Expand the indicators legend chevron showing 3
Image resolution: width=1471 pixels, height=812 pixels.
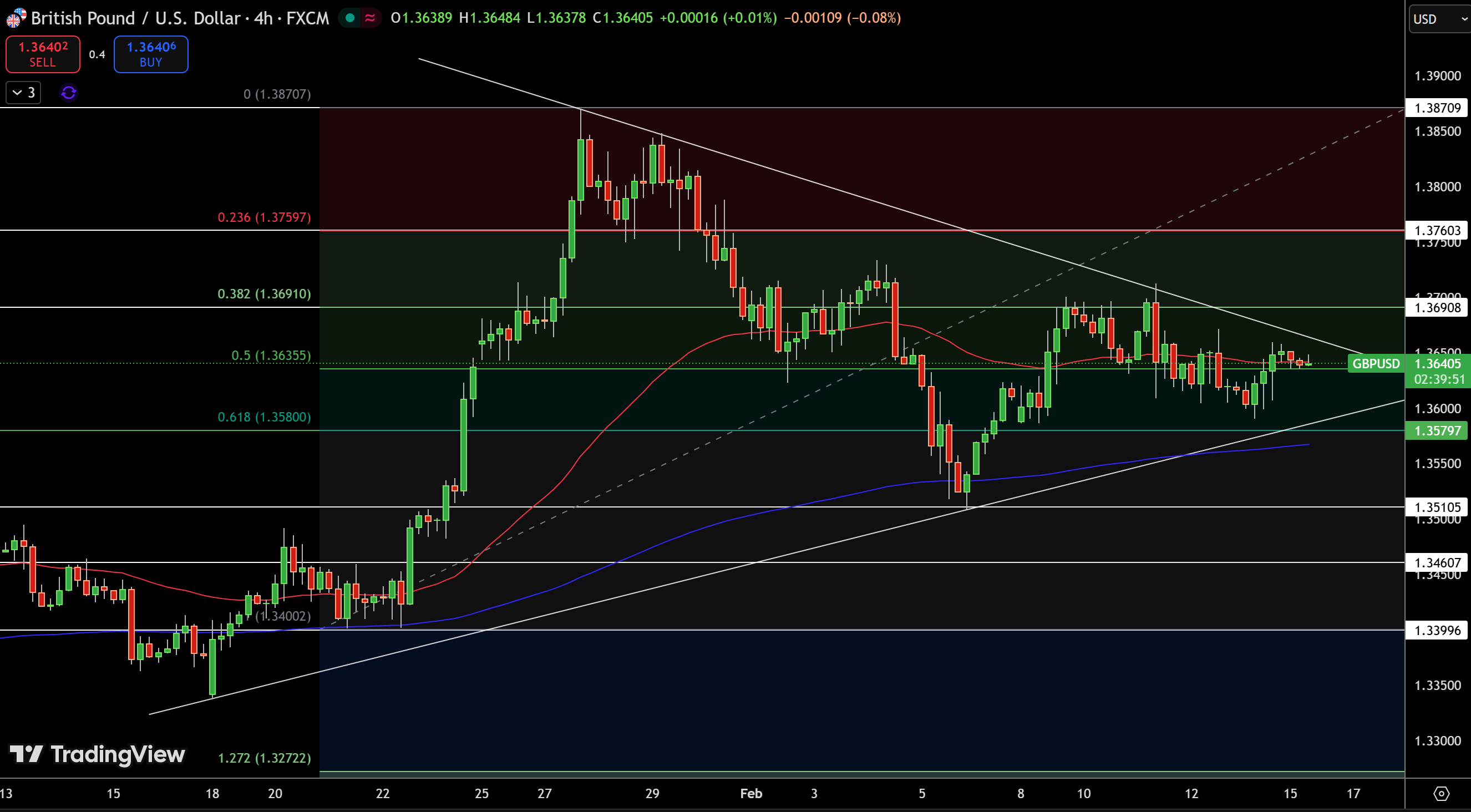click(x=23, y=93)
